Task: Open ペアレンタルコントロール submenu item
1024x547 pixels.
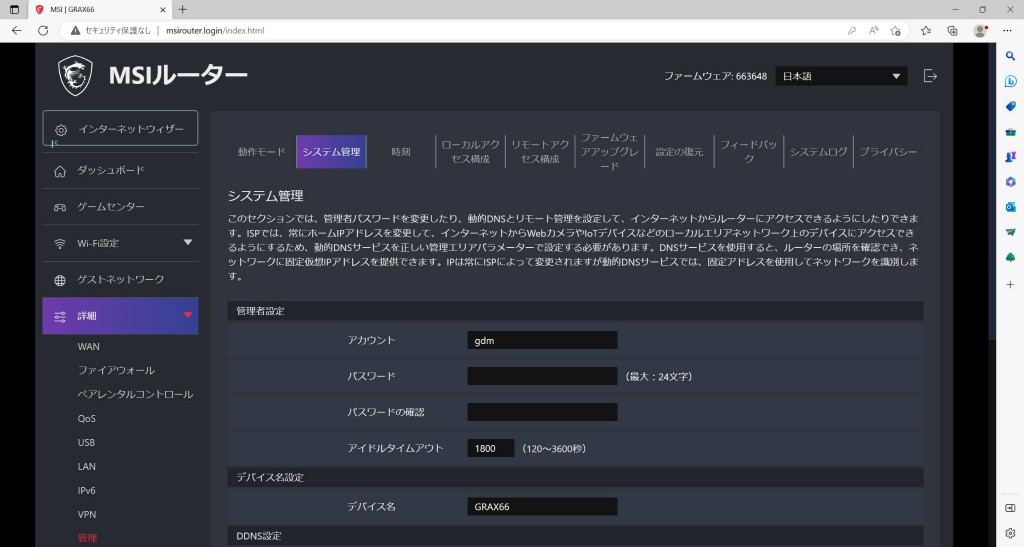Action: [x=135, y=394]
